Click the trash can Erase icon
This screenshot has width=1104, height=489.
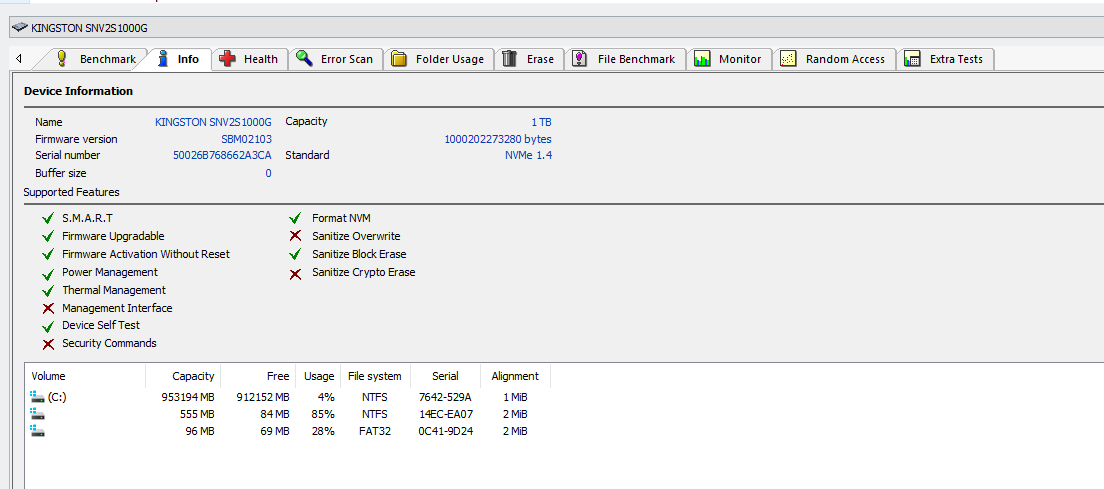tap(510, 58)
